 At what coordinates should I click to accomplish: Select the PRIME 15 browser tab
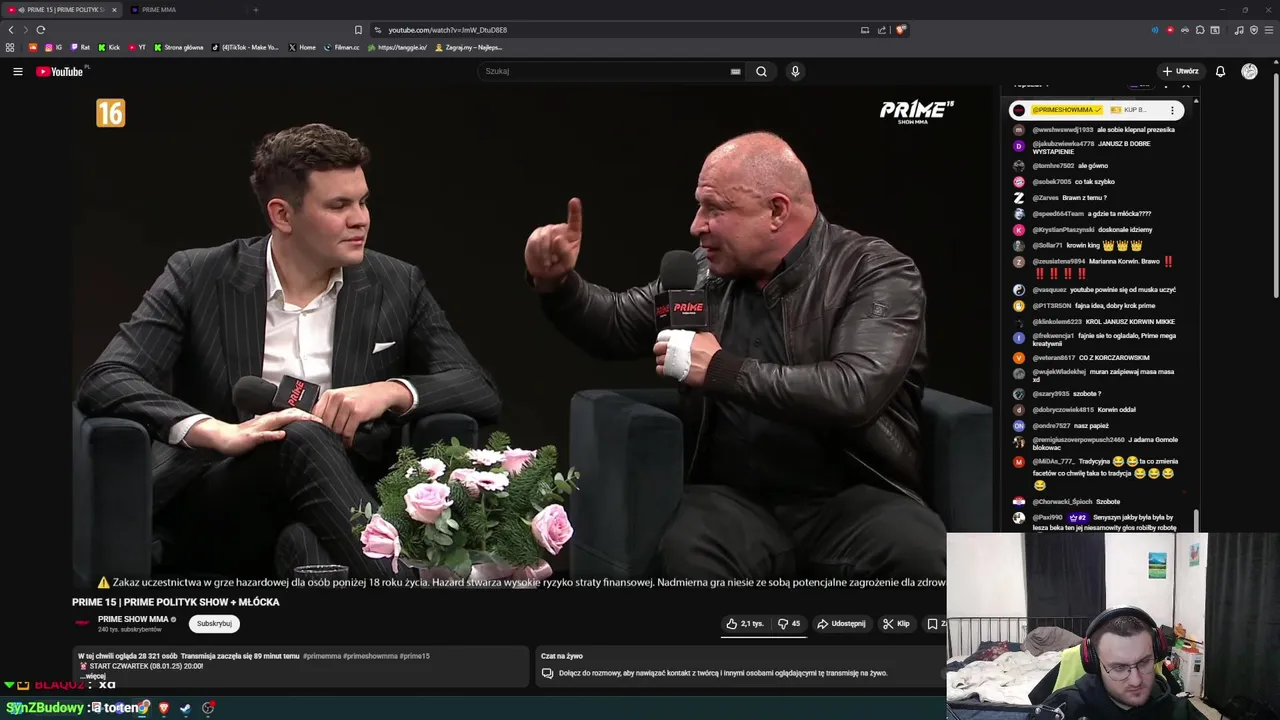(62, 10)
